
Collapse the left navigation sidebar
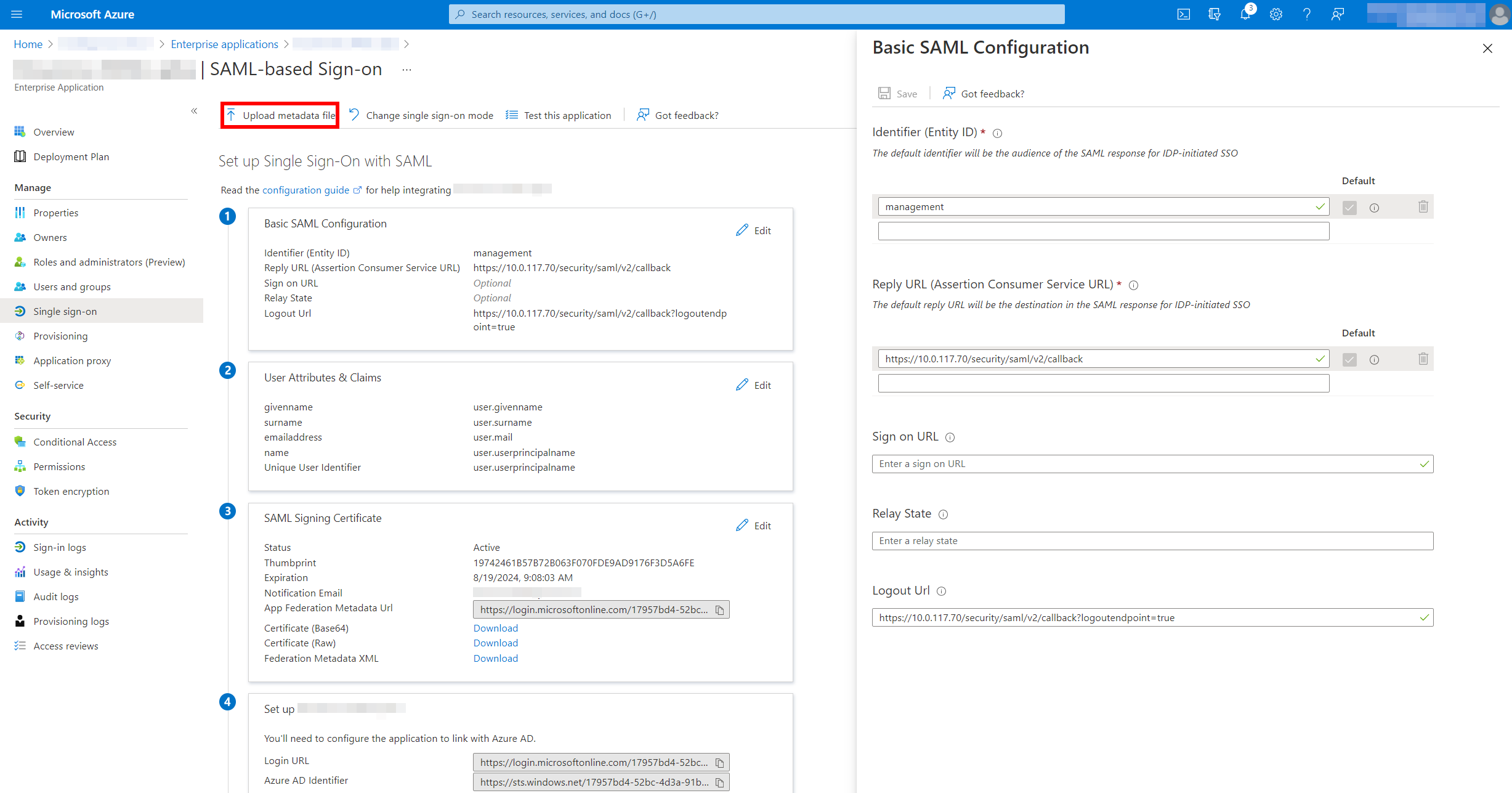click(x=194, y=111)
